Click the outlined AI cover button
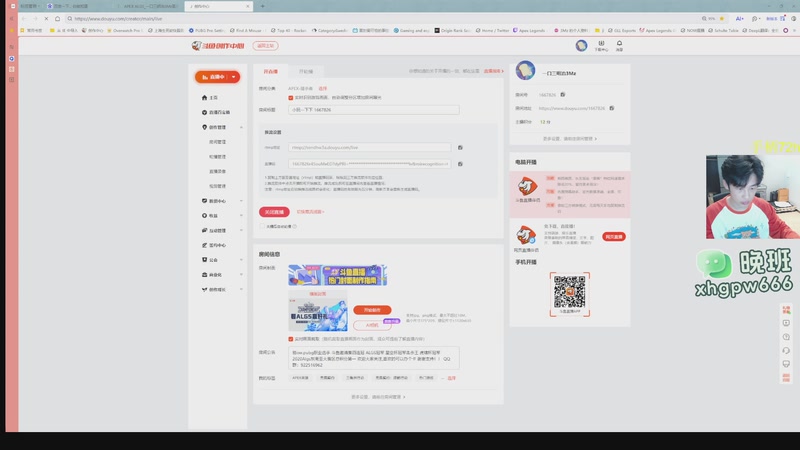Screen dimensions: 800x450 click(372, 325)
